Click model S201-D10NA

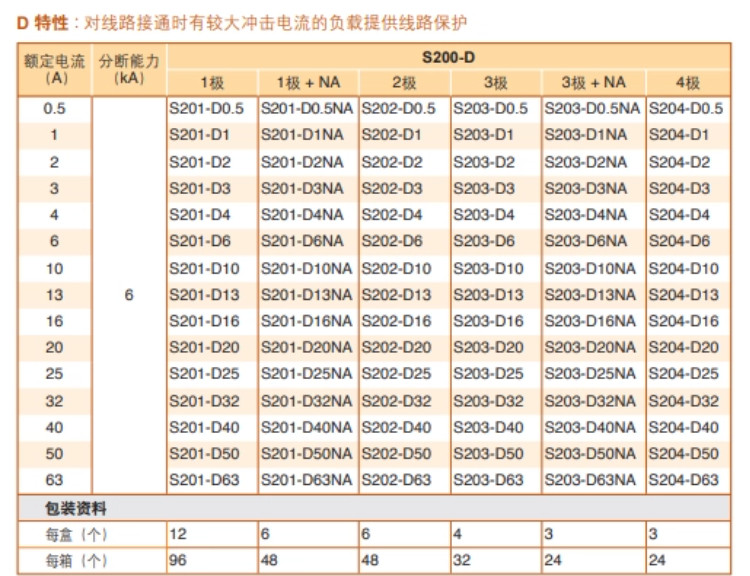pos(307,268)
